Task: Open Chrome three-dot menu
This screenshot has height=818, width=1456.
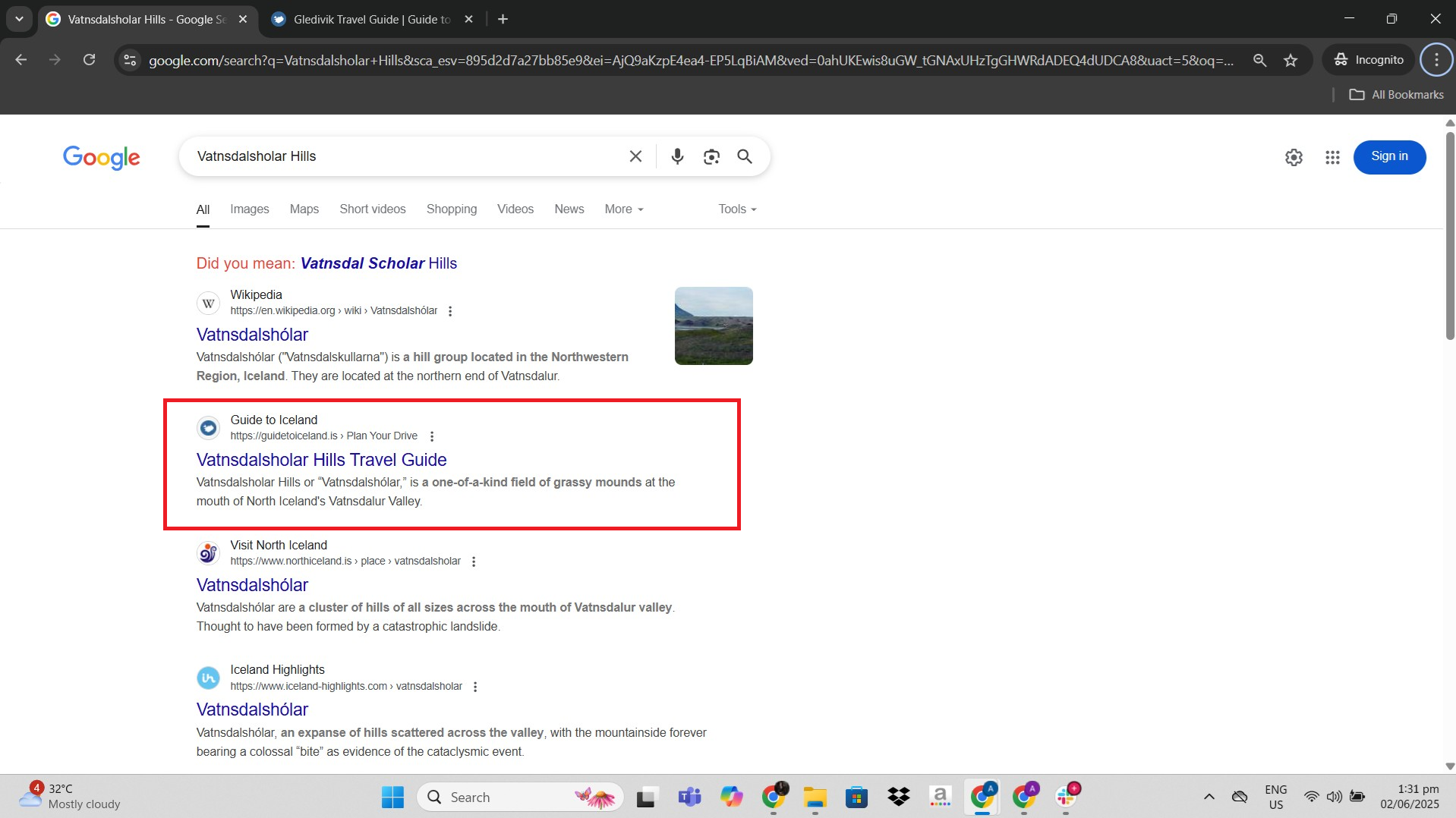Action: pyautogui.click(x=1436, y=60)
